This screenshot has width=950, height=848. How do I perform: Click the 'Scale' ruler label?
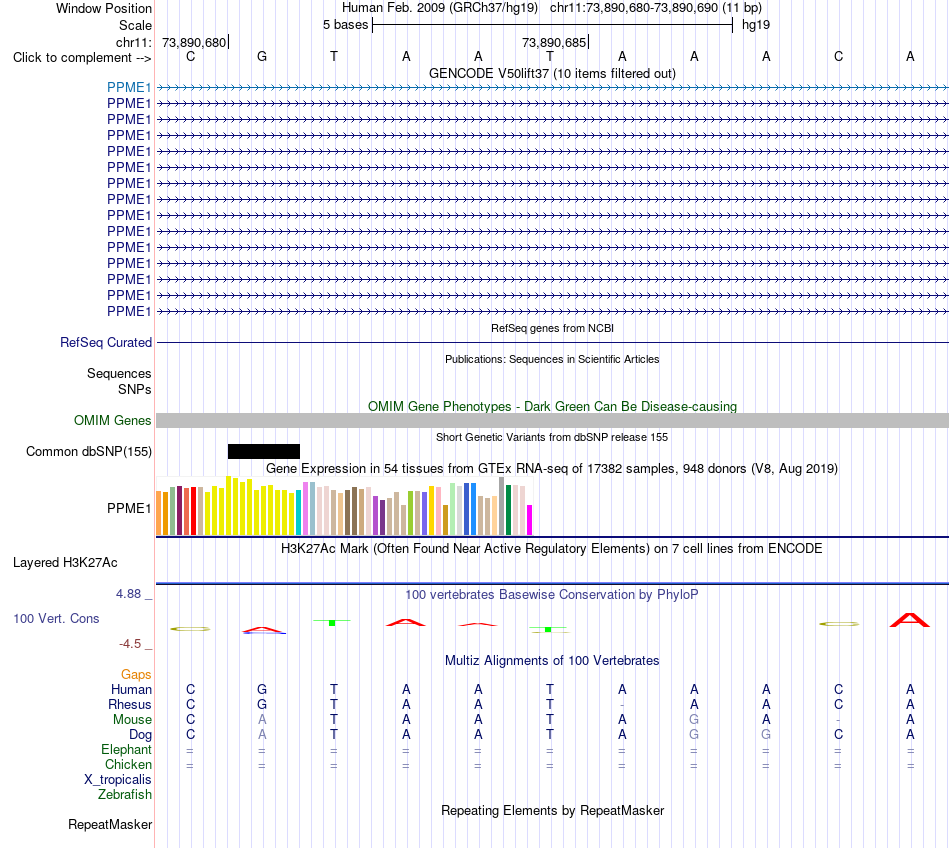click(135, 25)
